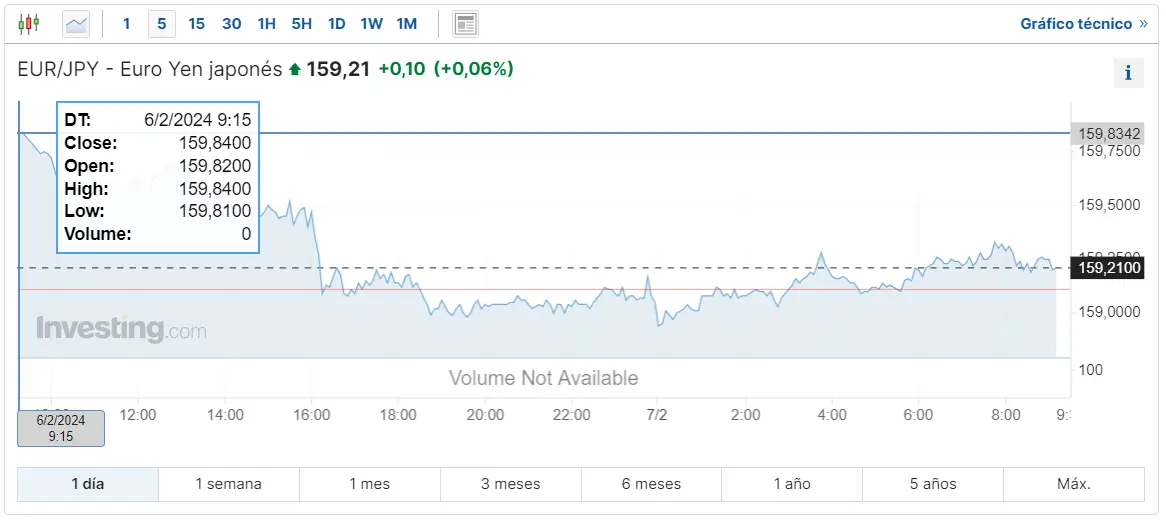Screen dimensions: 1166x521
Task: Switch interval to 1W
Action: [371, 24]
